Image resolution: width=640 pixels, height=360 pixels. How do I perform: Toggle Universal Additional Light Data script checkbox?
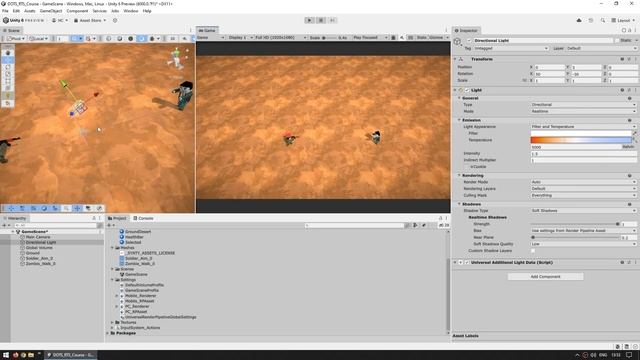(x=467, y=262)
